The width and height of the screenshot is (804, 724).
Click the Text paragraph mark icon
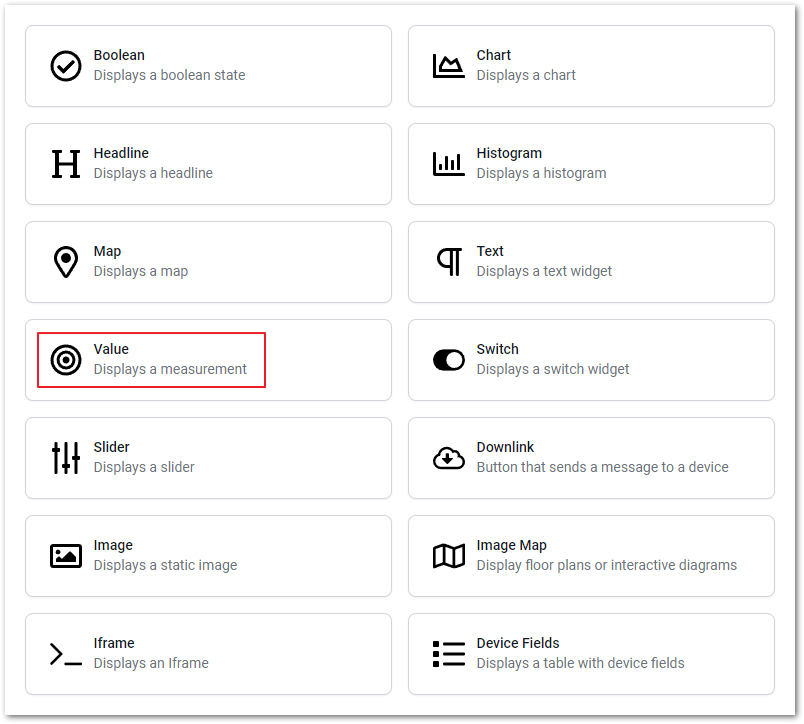point(449,262)
